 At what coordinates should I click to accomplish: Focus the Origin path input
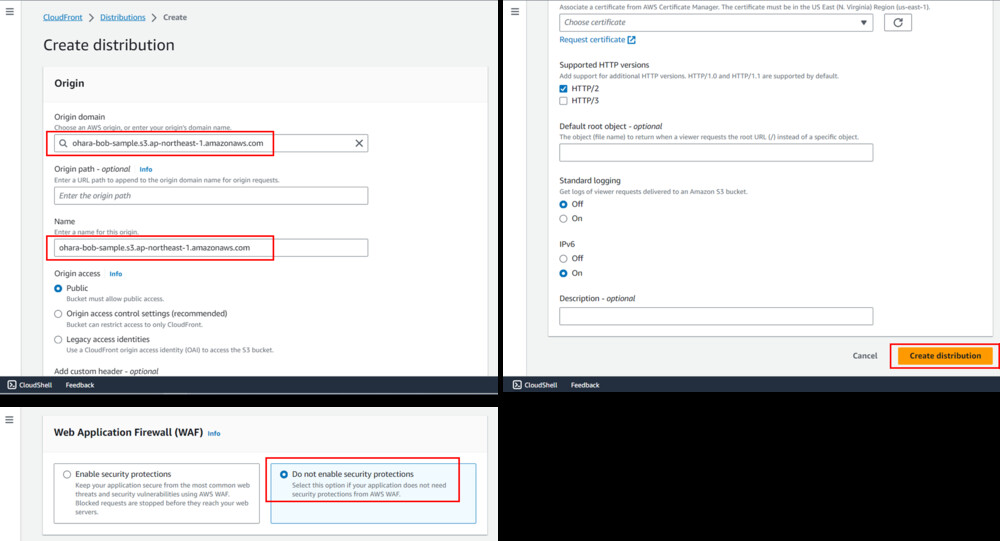tap(211, 196)
